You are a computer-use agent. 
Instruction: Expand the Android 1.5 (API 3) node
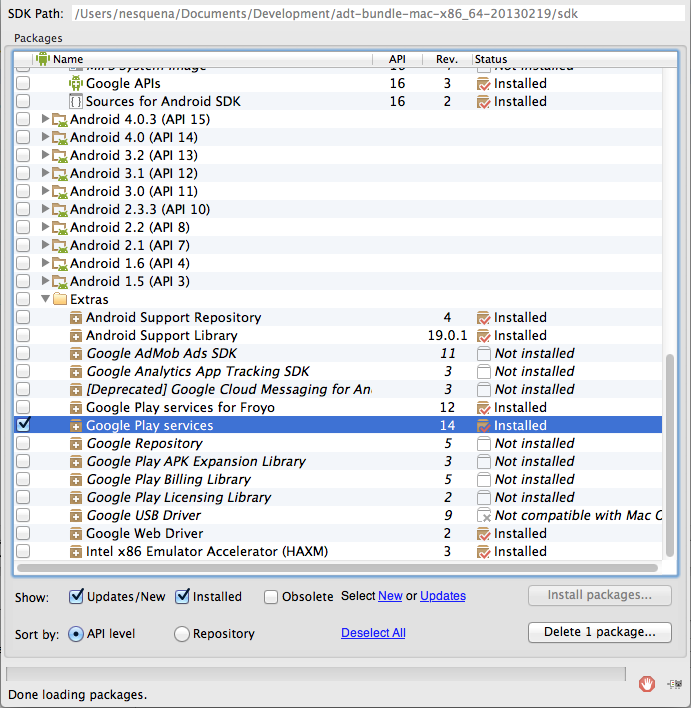pos(45,281)
